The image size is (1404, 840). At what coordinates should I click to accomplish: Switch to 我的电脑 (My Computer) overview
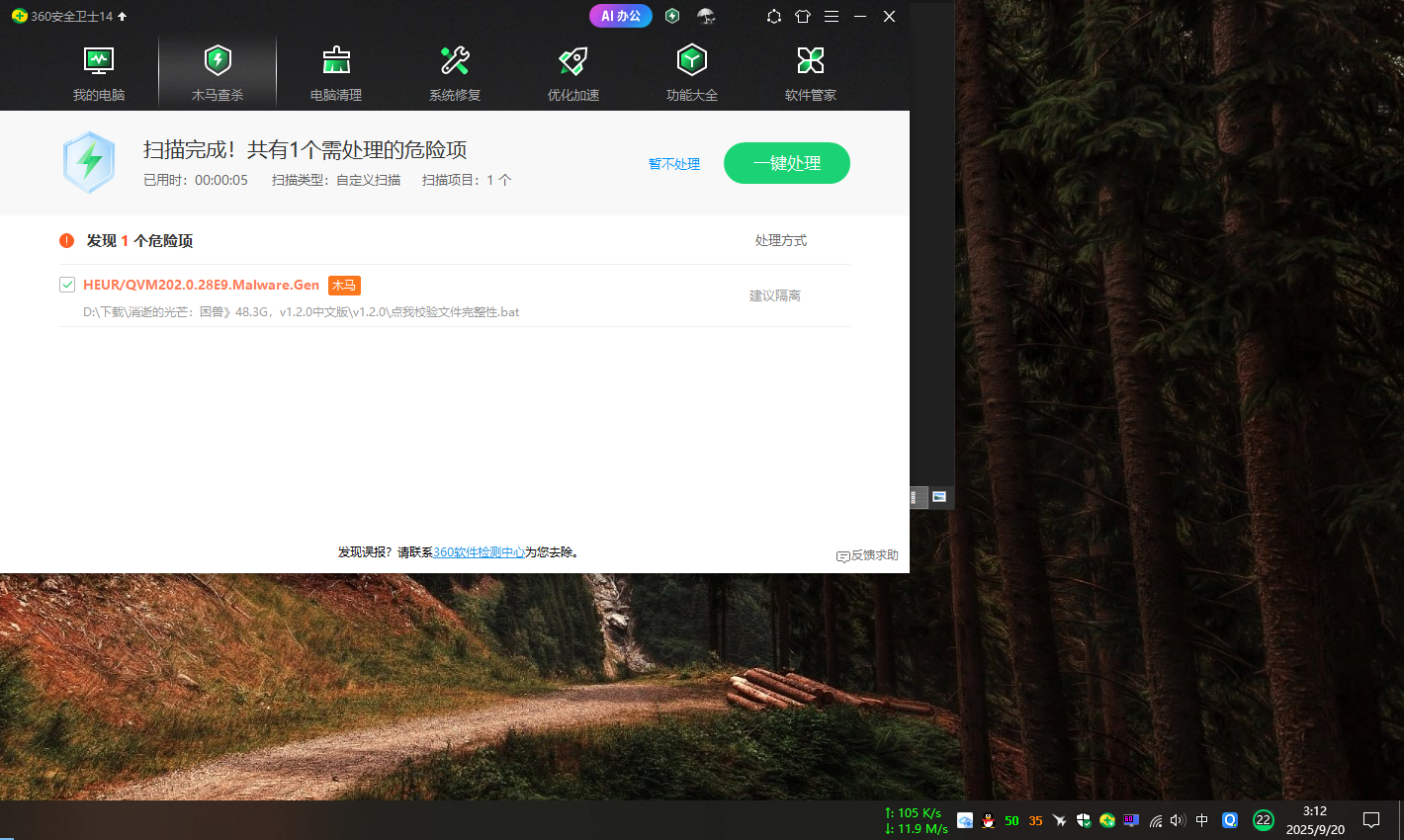[98, 69]
